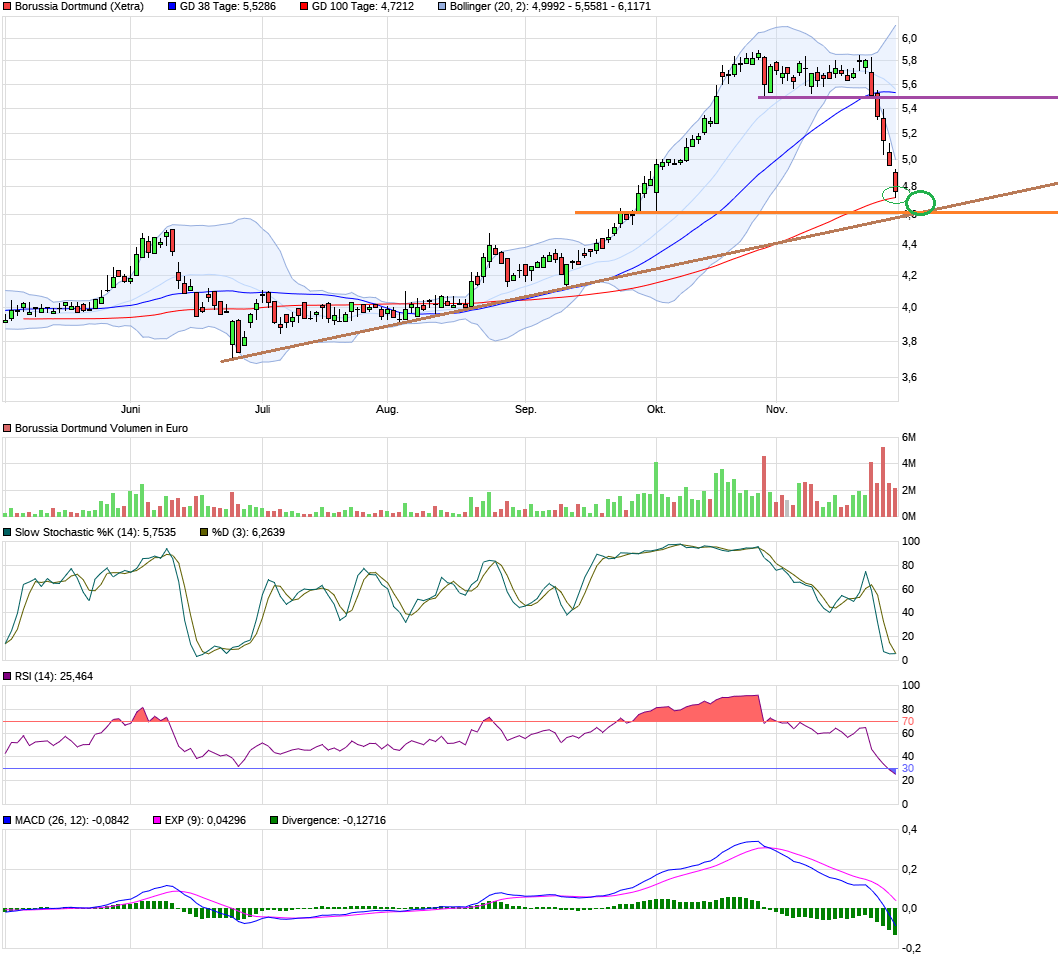1058x958 pixels.
Task: Select the 'Divergence: -0,12716' label
Action: pos(334,820)
